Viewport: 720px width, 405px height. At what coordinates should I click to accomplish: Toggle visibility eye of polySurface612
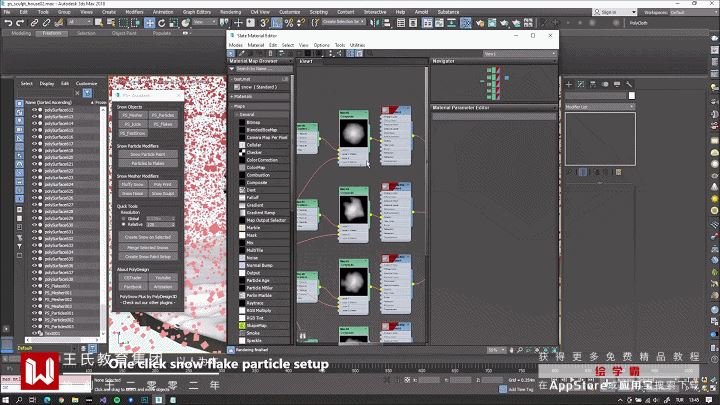[34, 110]
